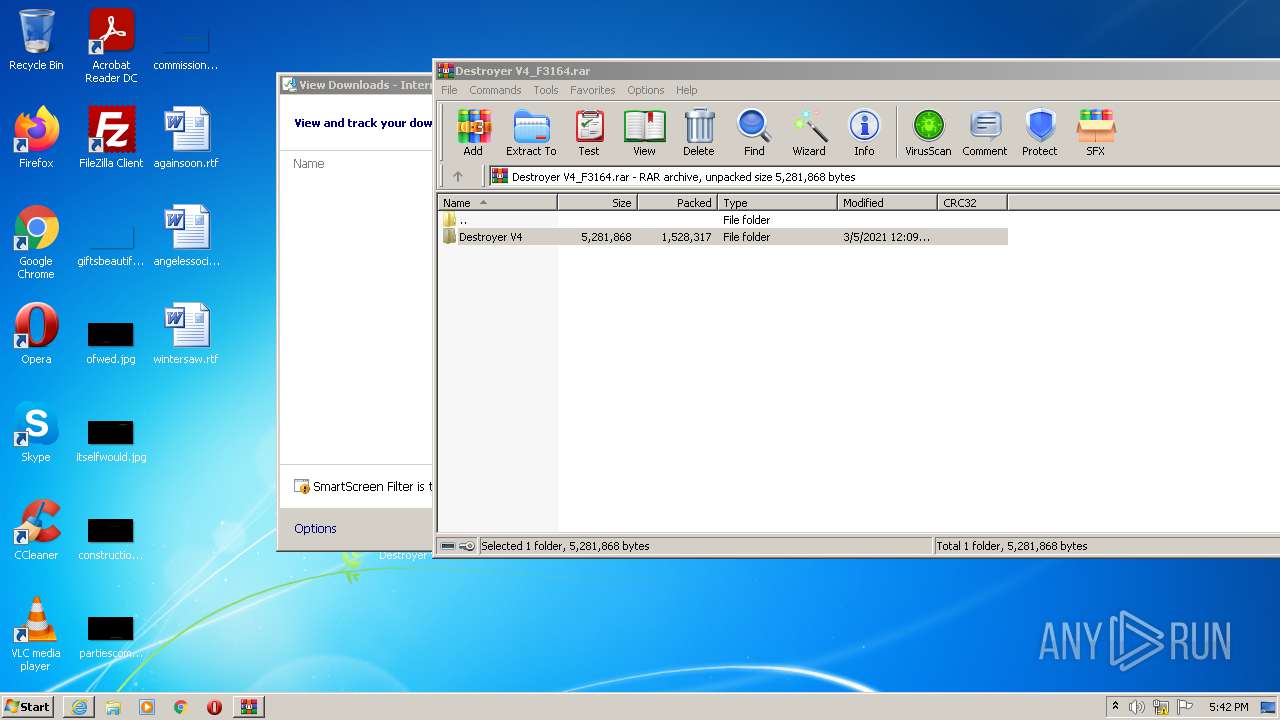Open the File menu in WinRAR
Screen dimensions: 1280x720
point(449,90)
